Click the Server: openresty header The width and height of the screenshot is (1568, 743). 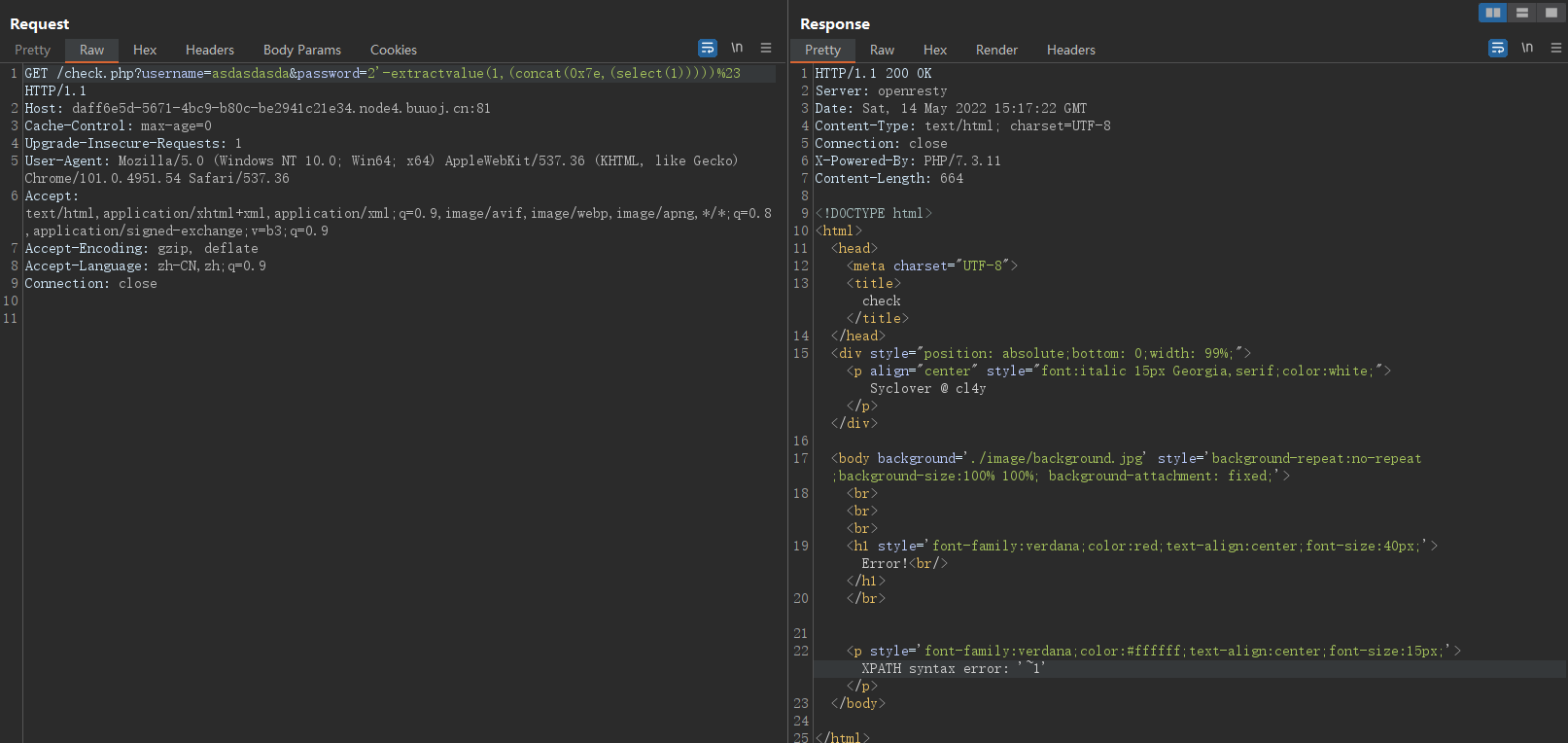[x=881, y=90]
